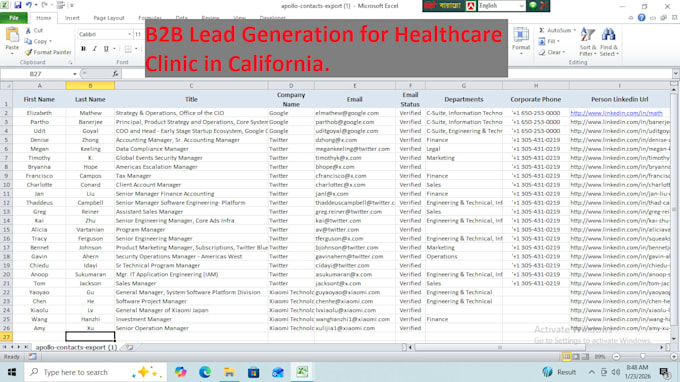Expand the Underline style dropdown arrow

[114, 49]
